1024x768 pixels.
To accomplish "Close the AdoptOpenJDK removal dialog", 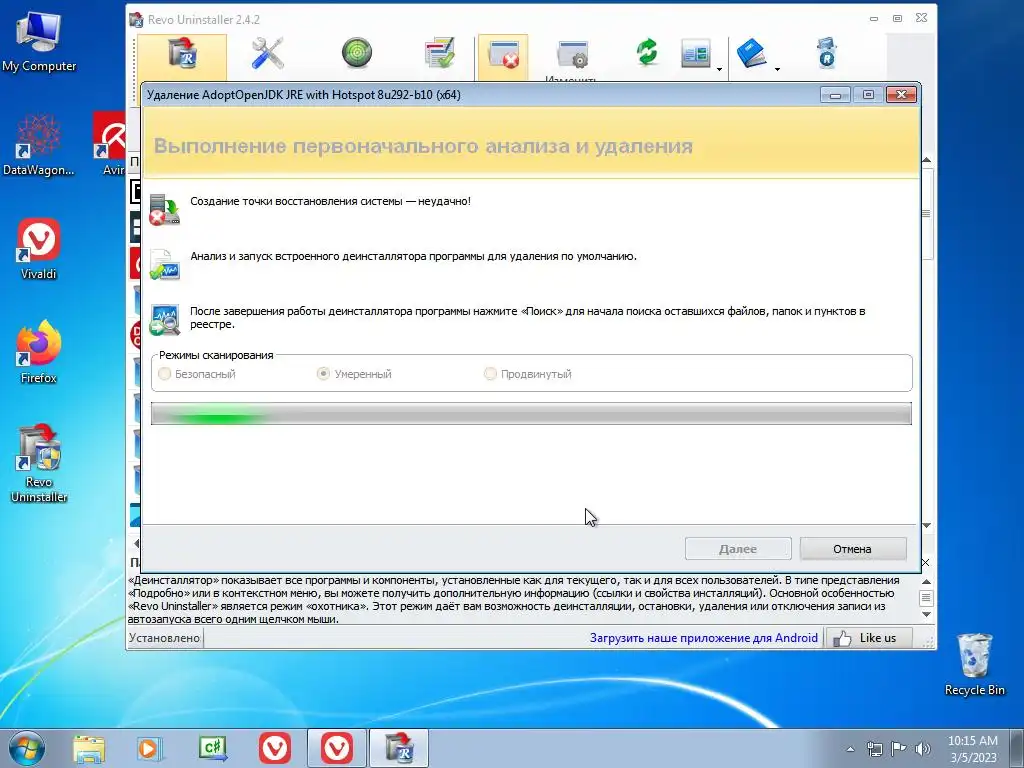I will coord(901,95).
